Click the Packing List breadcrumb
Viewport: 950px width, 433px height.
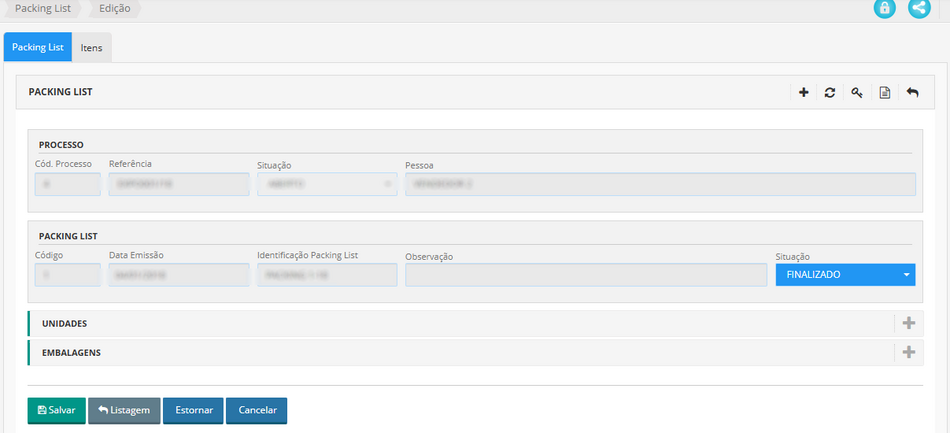[x=43, y=9]
